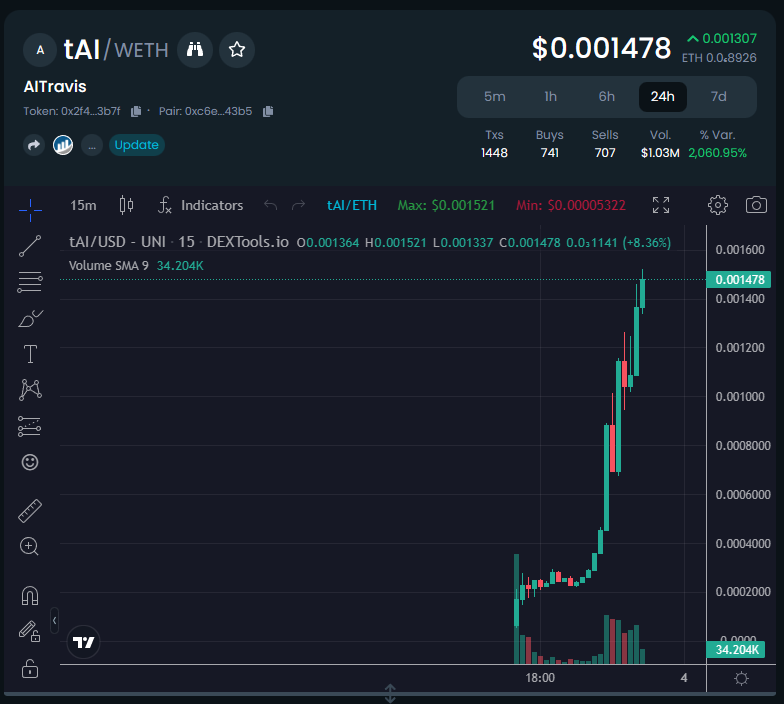This screenshot has width=784, height=704.
Task: Click the Volume SMA 9 indicator legend
Action: [136, 266]
